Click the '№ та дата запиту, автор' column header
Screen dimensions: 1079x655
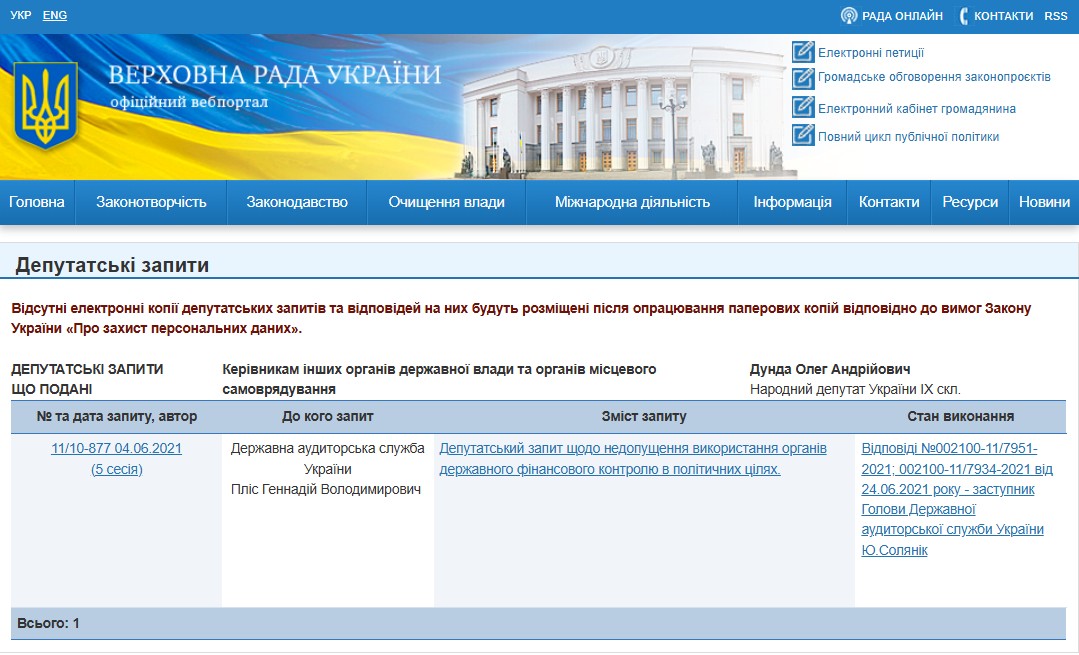pos(116,416)
